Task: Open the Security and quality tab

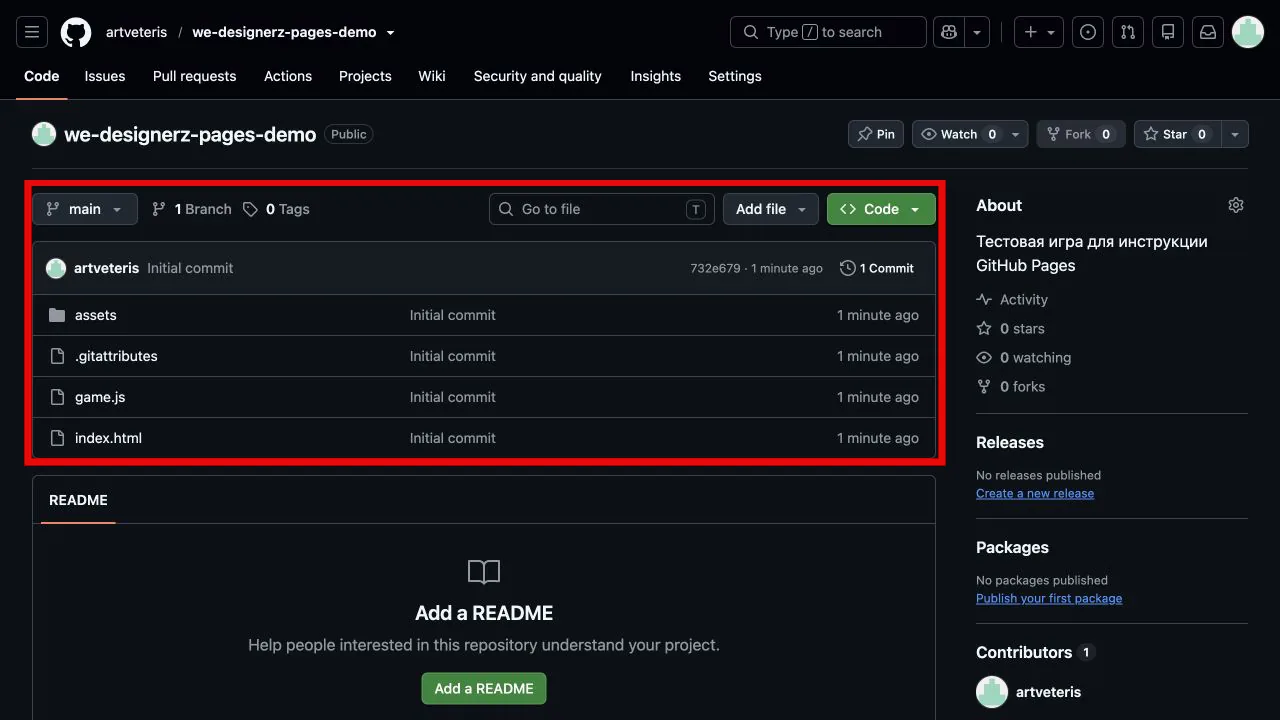Action: [x=538, y=76]
